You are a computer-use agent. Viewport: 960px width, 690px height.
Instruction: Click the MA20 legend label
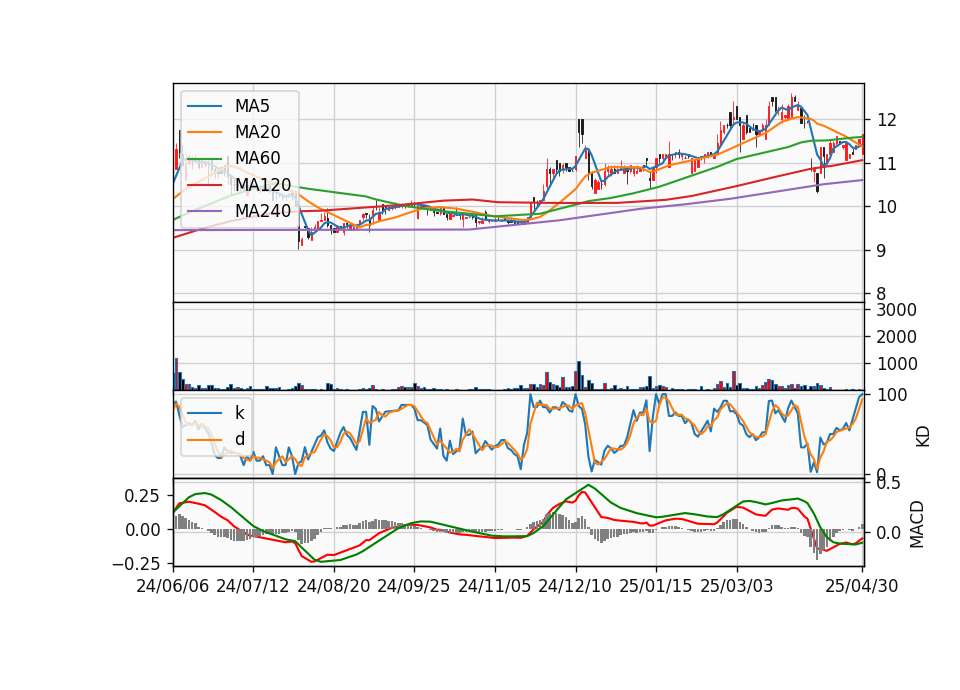[x=257, y=132]
